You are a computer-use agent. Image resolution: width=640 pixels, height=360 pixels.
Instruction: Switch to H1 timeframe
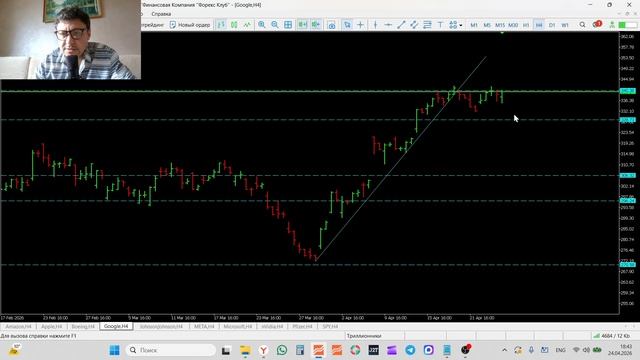click(526, 25)
